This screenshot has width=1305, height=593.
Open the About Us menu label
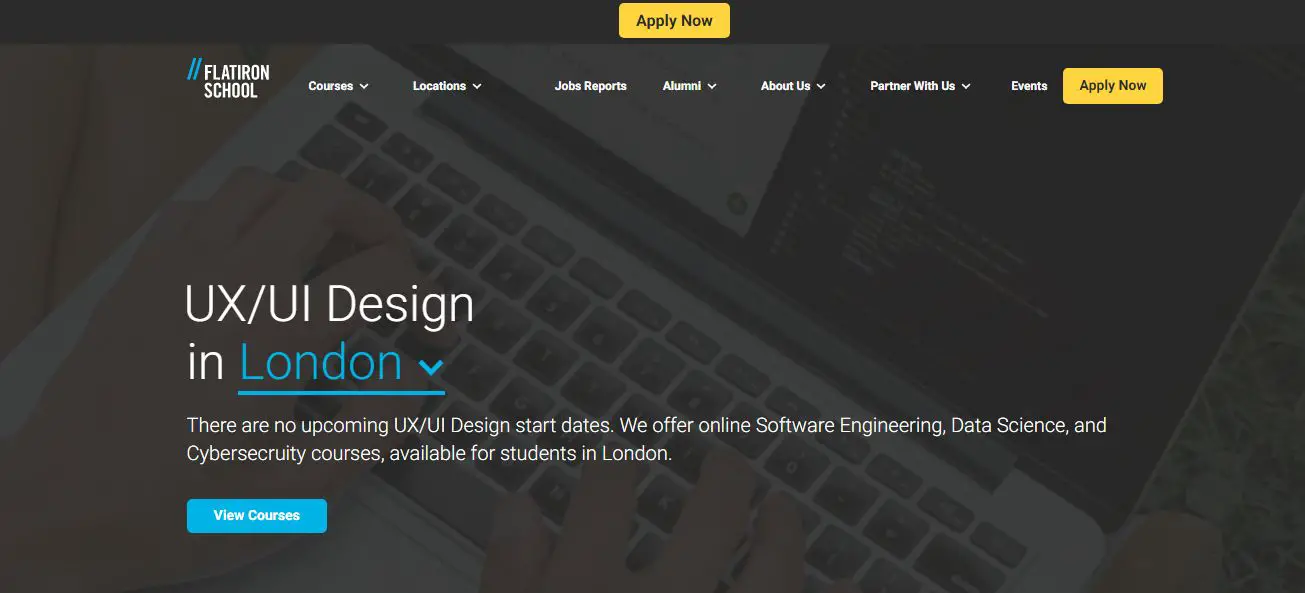(785, 86)
